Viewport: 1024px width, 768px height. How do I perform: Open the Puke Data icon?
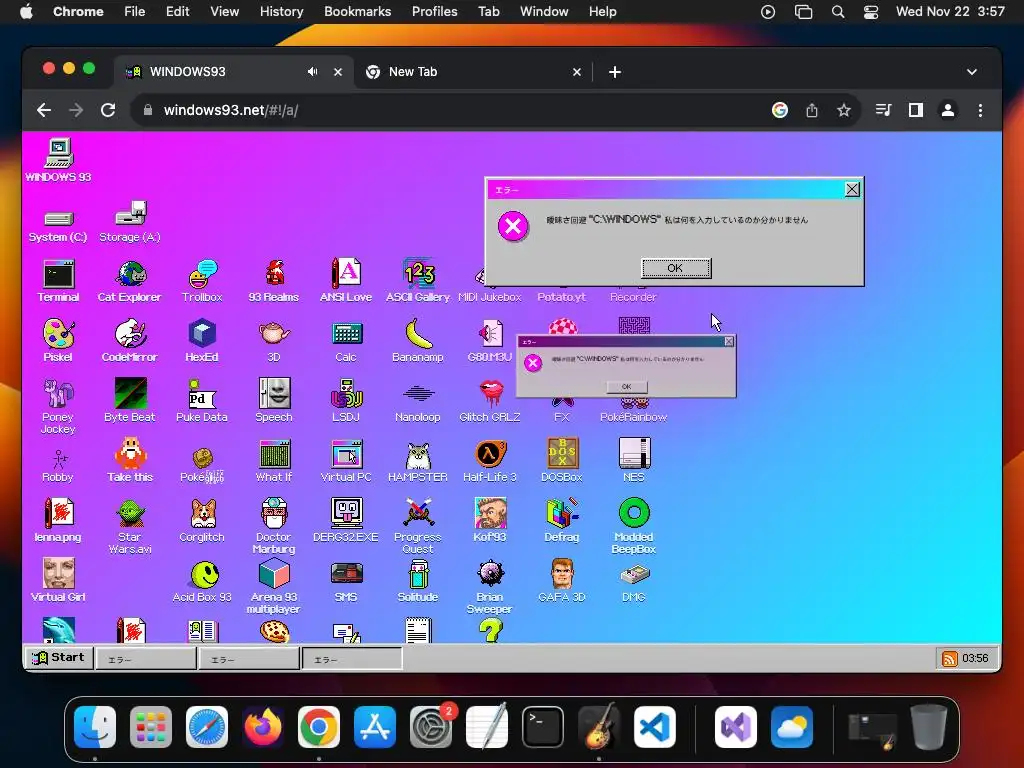(x=202, y=400)
